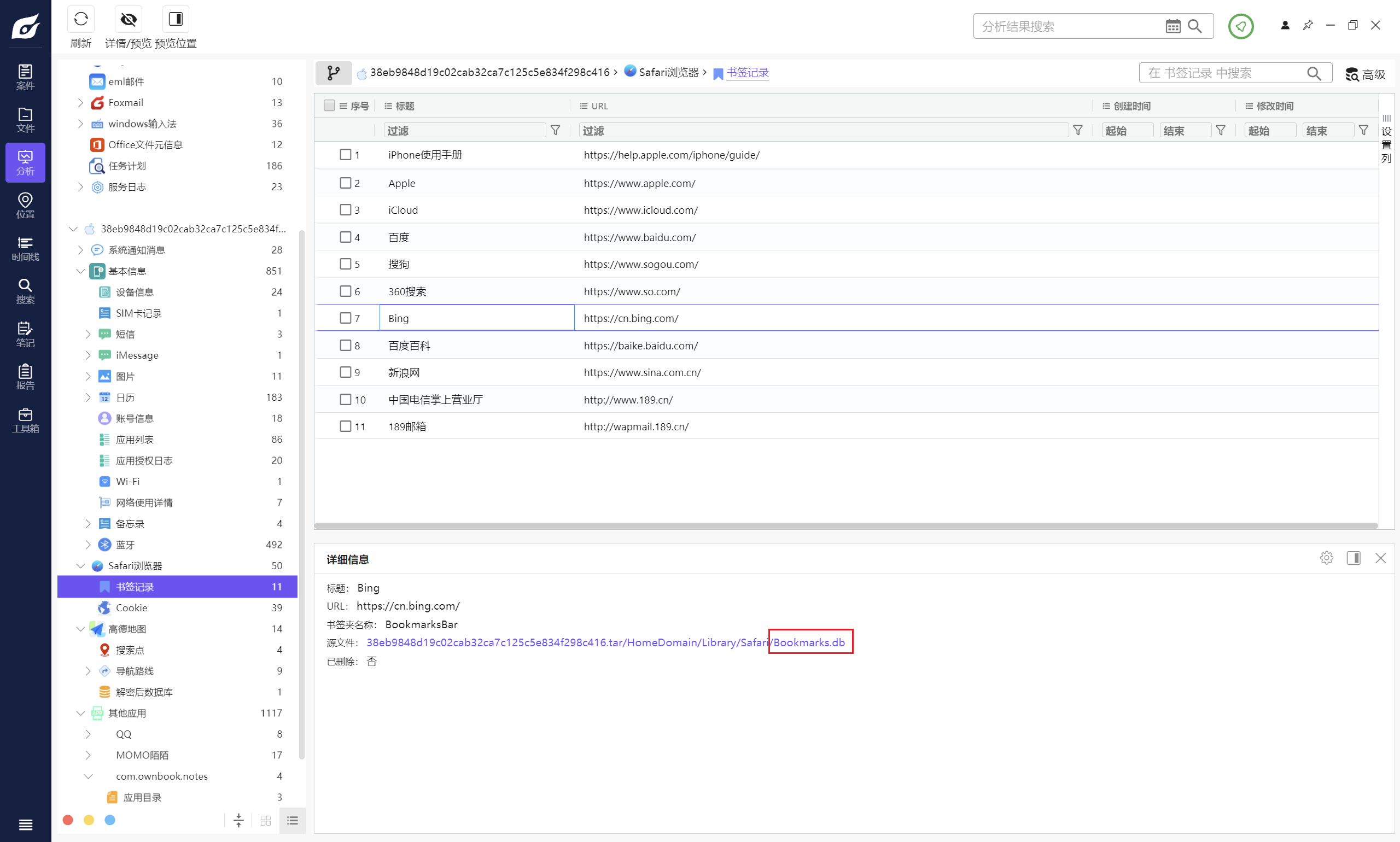Click the magnifier in 分析结果搜索 box
The height and width of the screenshot is (842, 1400).
click(1194, 26)
